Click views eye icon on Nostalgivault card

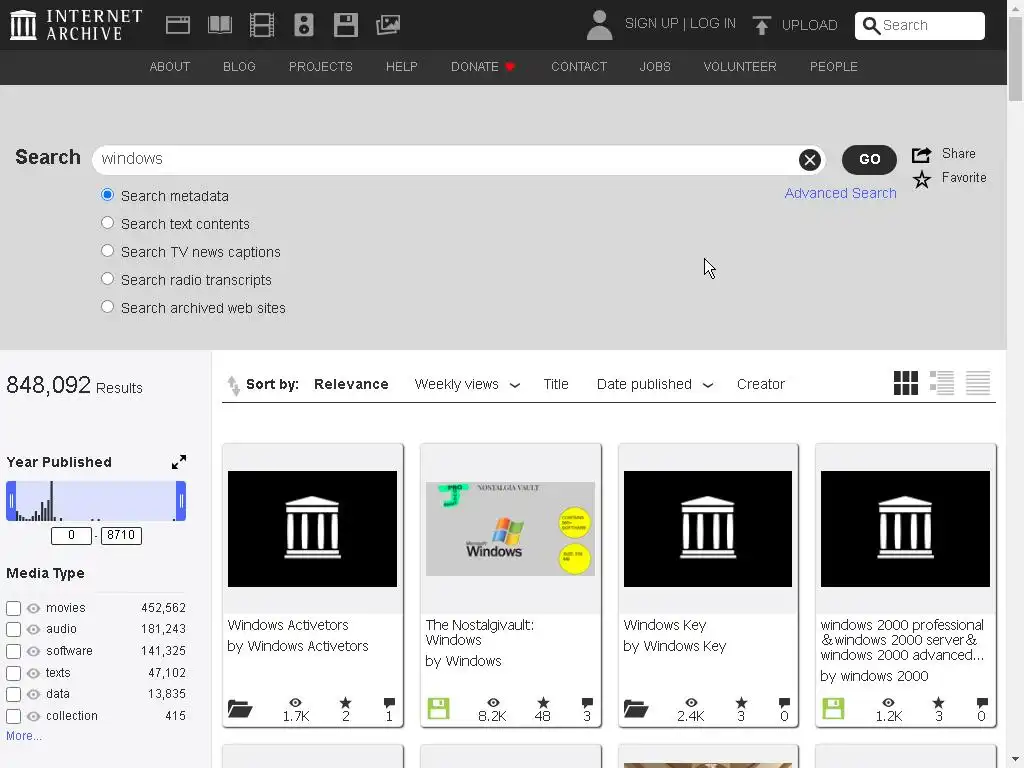point(493,703)
